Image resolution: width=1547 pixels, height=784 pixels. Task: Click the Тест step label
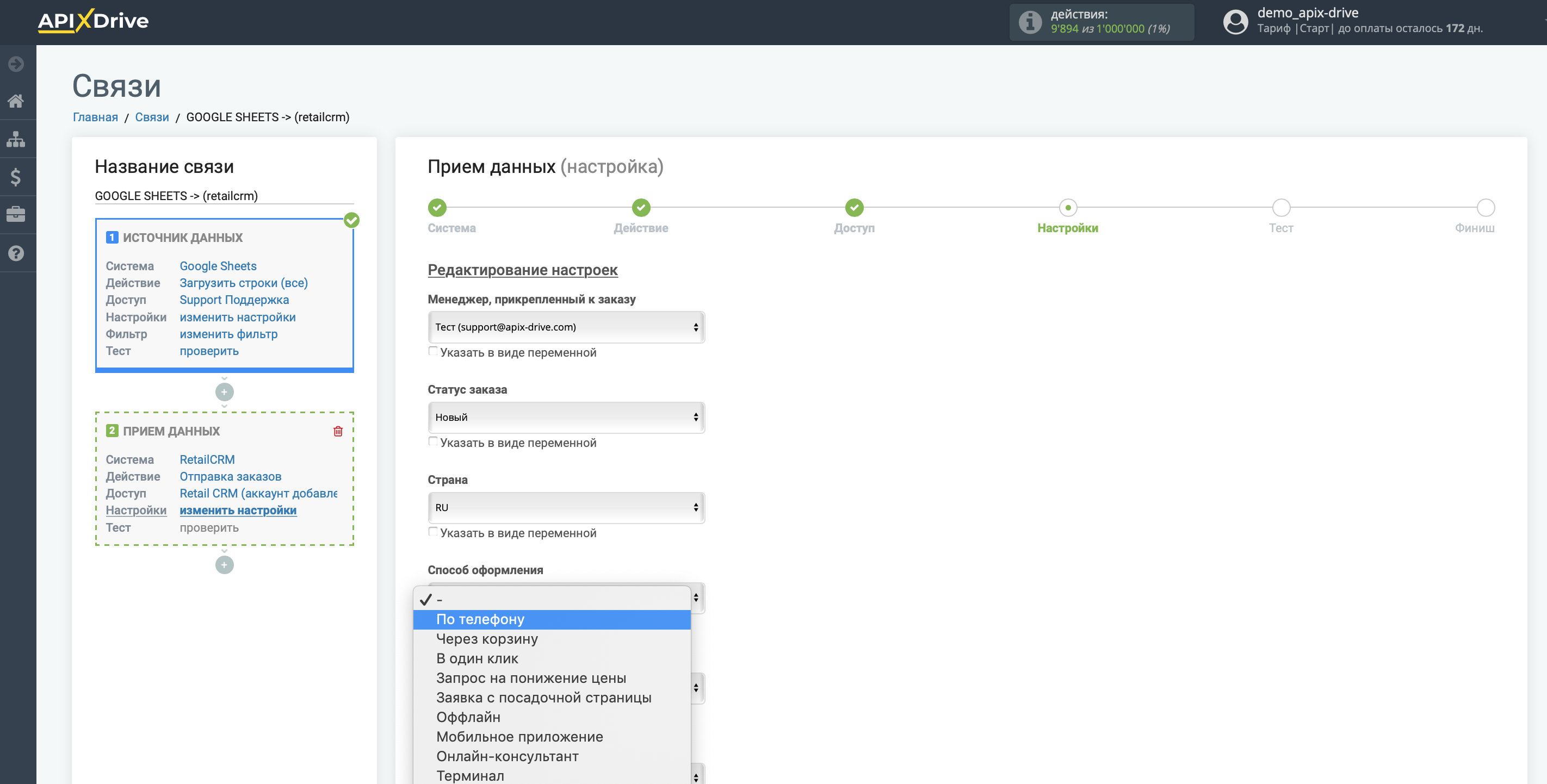point(1281,228)
